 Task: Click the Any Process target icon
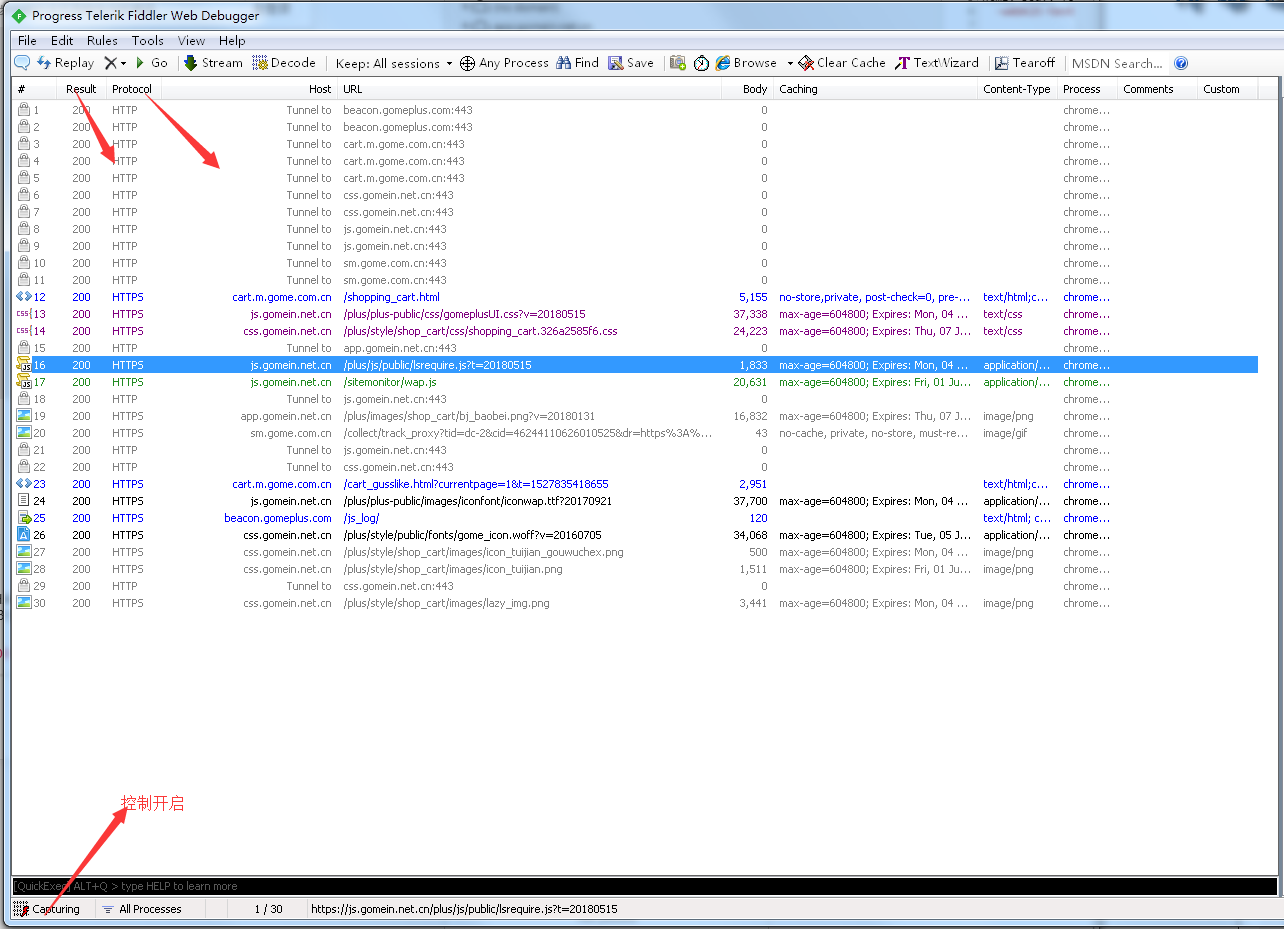click(x=467, y=63)
